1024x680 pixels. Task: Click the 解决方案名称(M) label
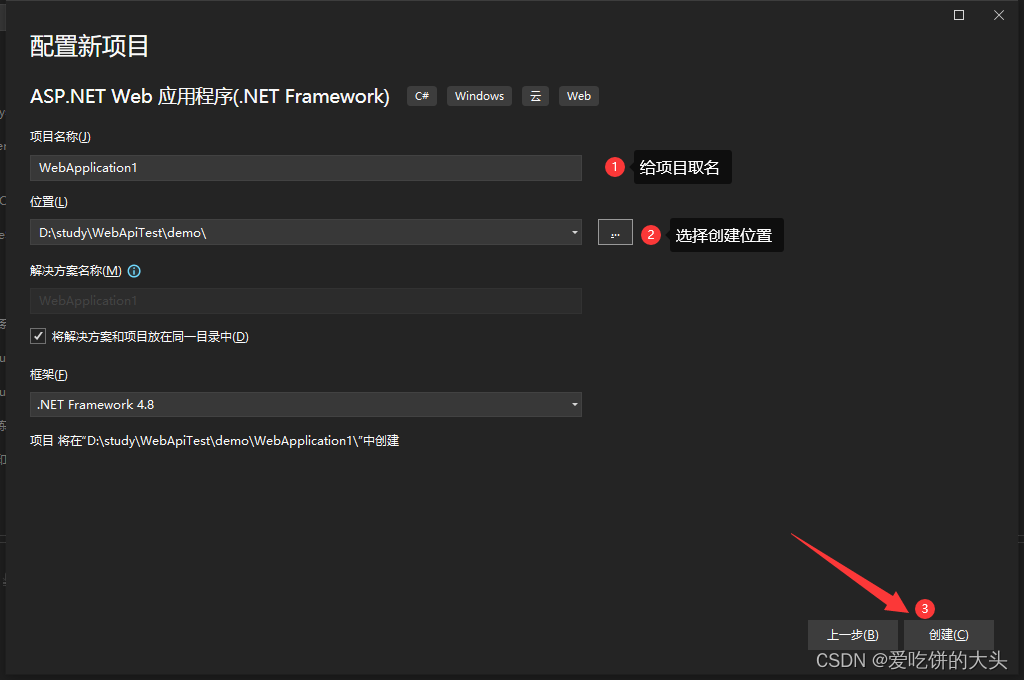(x=76, y=271)
